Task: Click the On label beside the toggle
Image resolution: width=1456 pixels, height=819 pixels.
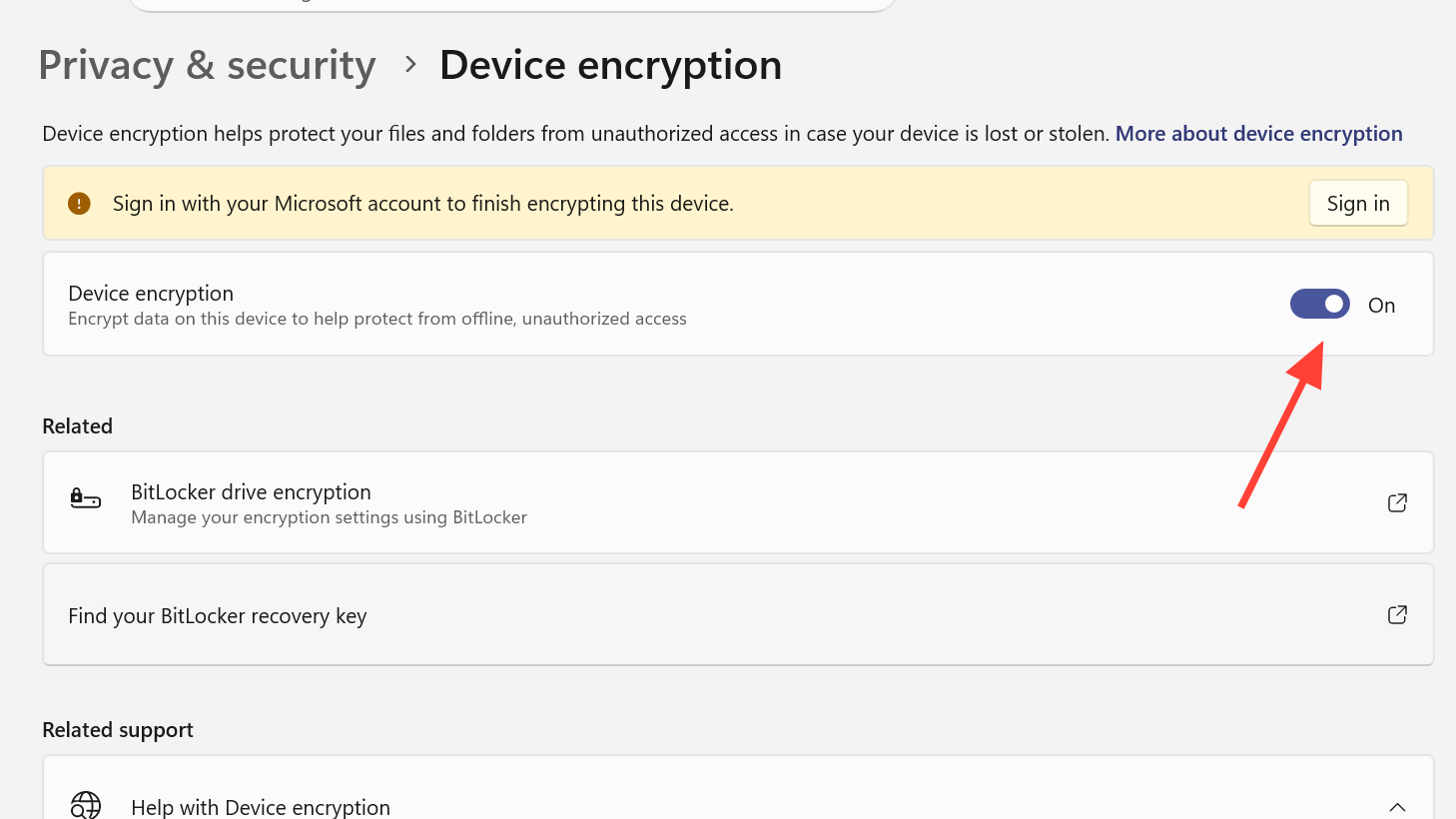Action: click(1381, 306)
